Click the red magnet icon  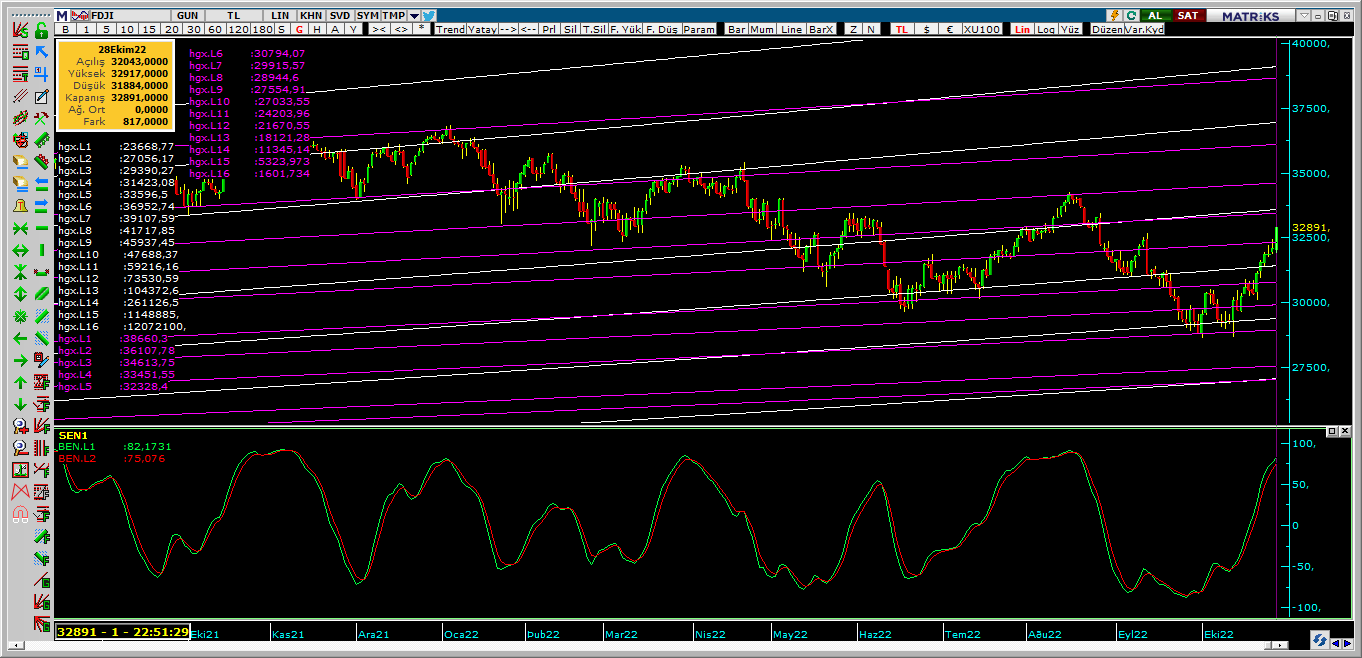click(x=20, y=514)
